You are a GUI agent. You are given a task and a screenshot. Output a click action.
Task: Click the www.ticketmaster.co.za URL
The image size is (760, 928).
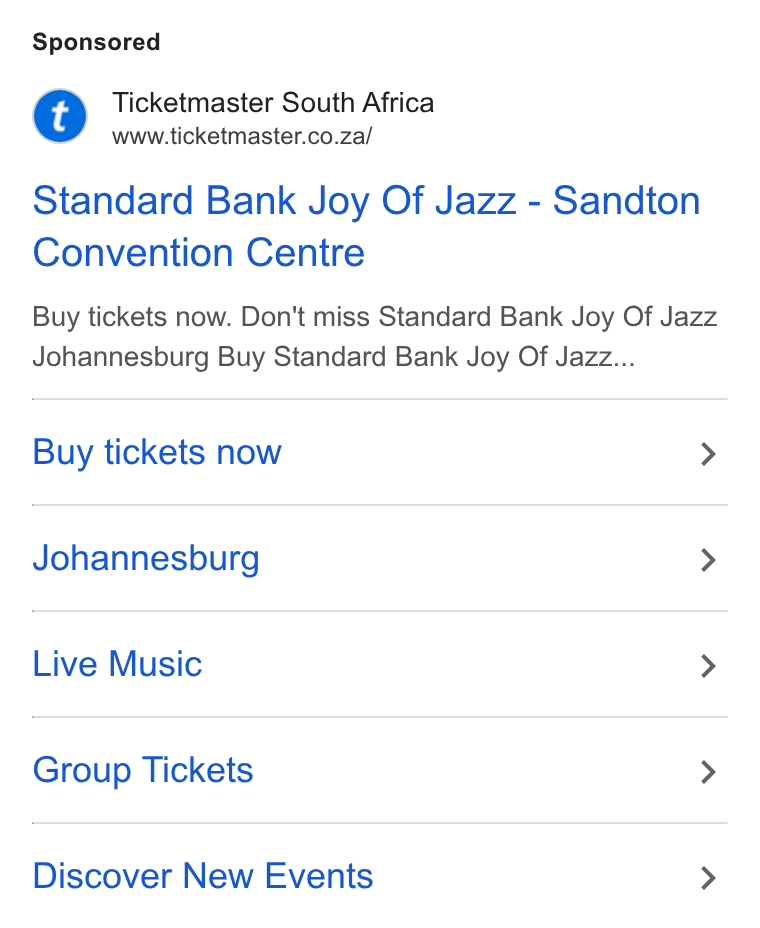tap(242, 137)
